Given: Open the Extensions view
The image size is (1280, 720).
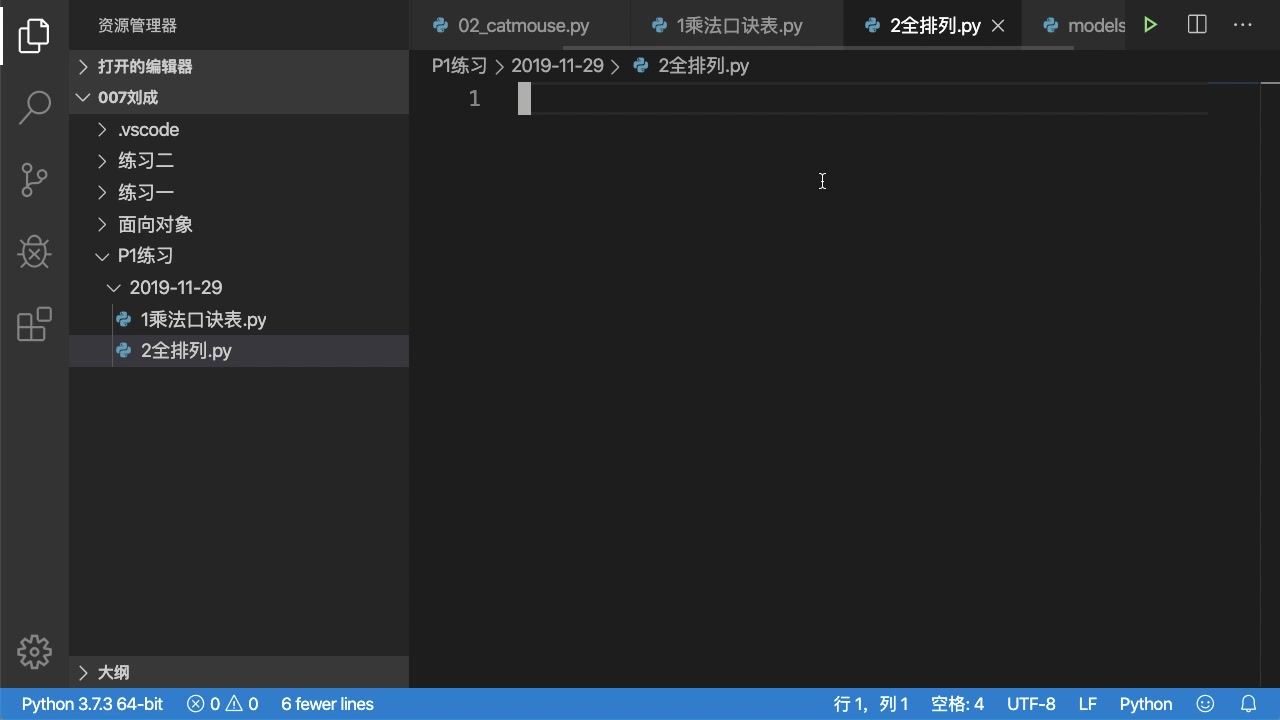Looking at the screenshot, I should (x=34, y=324).
